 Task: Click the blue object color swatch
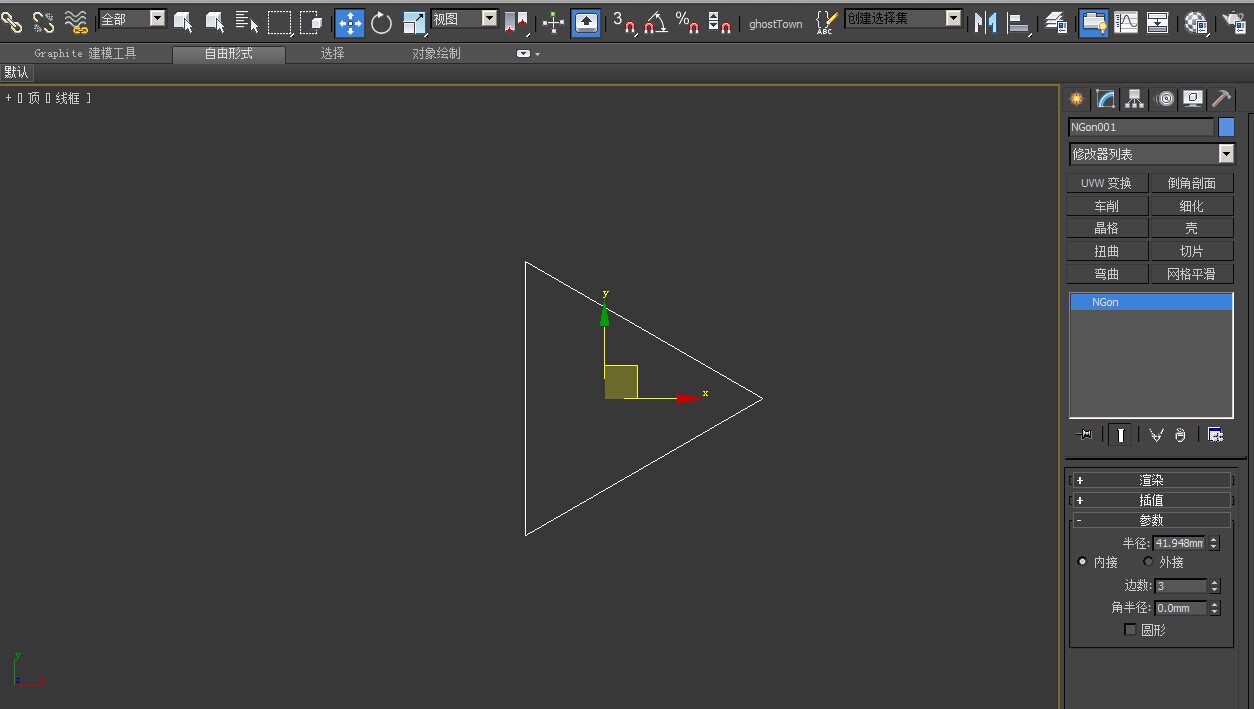pos(1226,127)
